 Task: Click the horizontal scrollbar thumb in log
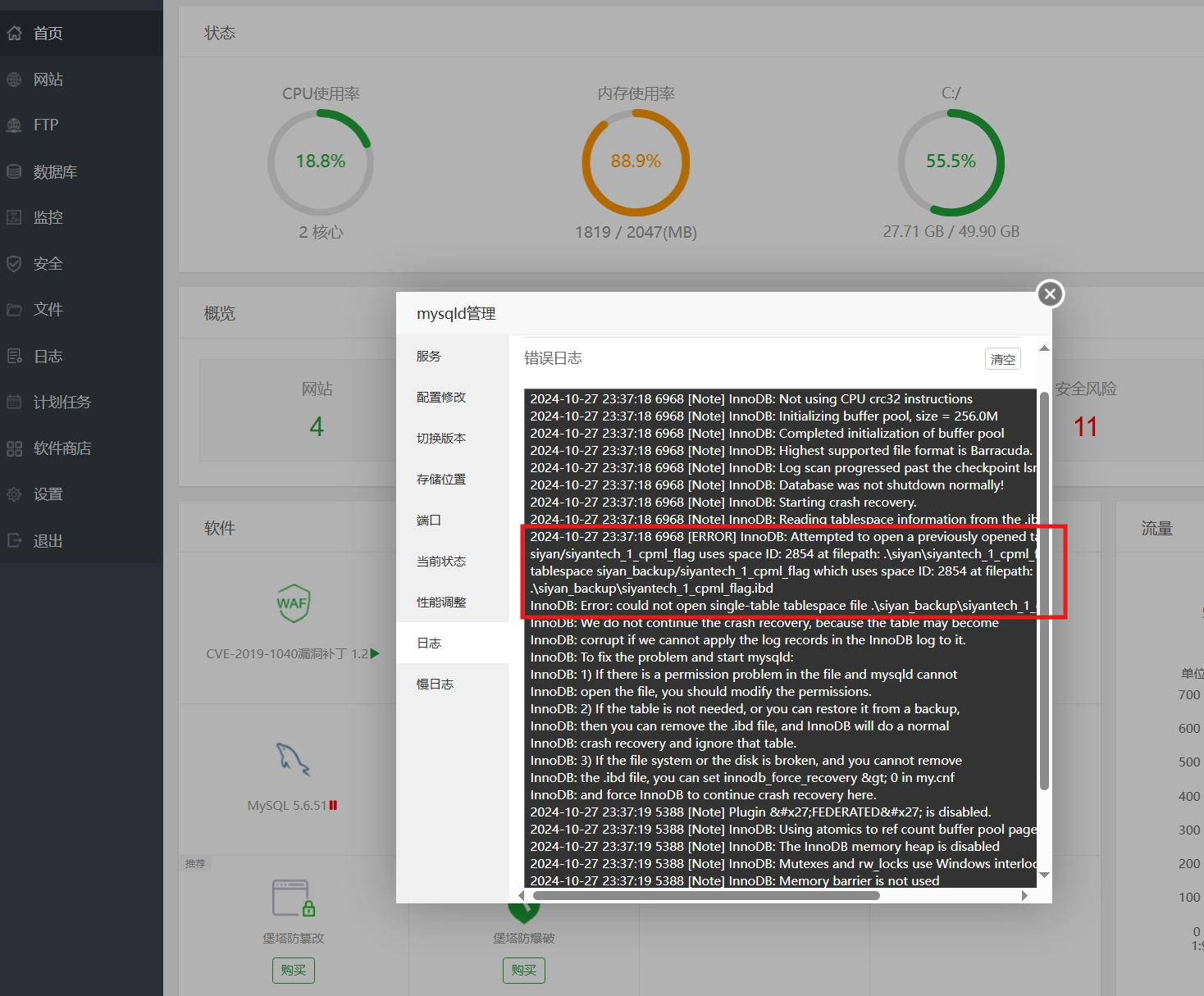[x=706, y=896]
